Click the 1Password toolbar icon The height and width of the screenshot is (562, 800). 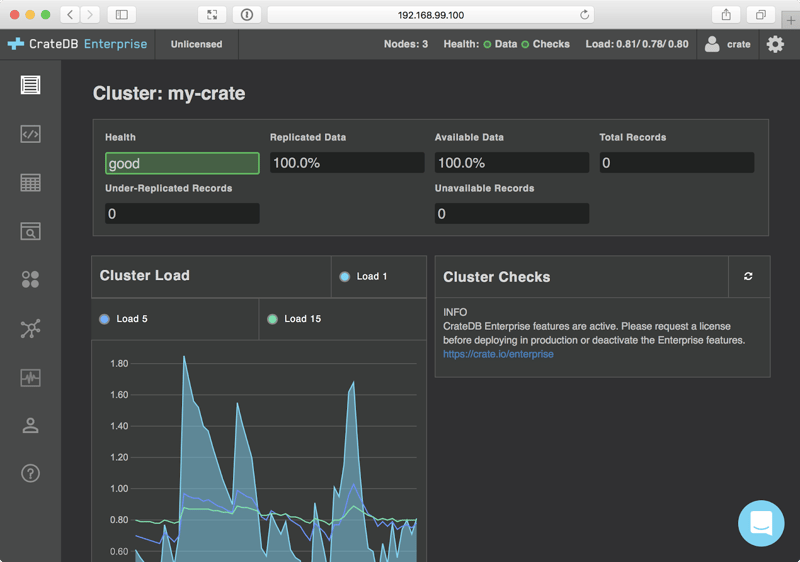(247, 15)
